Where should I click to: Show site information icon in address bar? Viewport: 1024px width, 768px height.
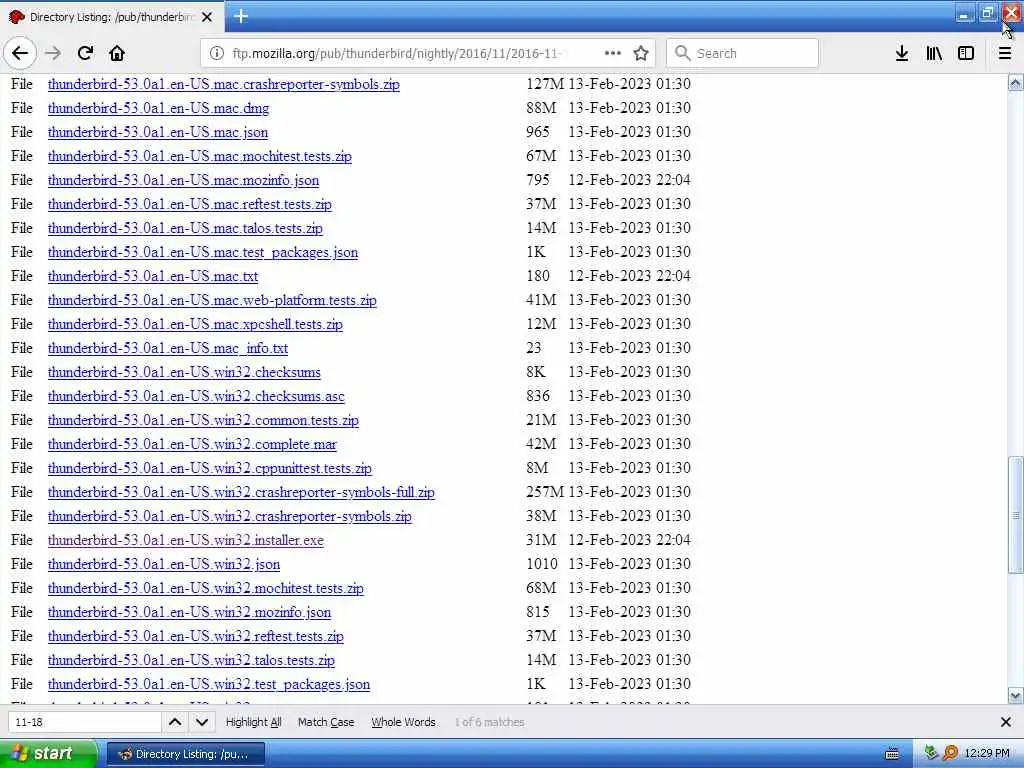(217, 54)
